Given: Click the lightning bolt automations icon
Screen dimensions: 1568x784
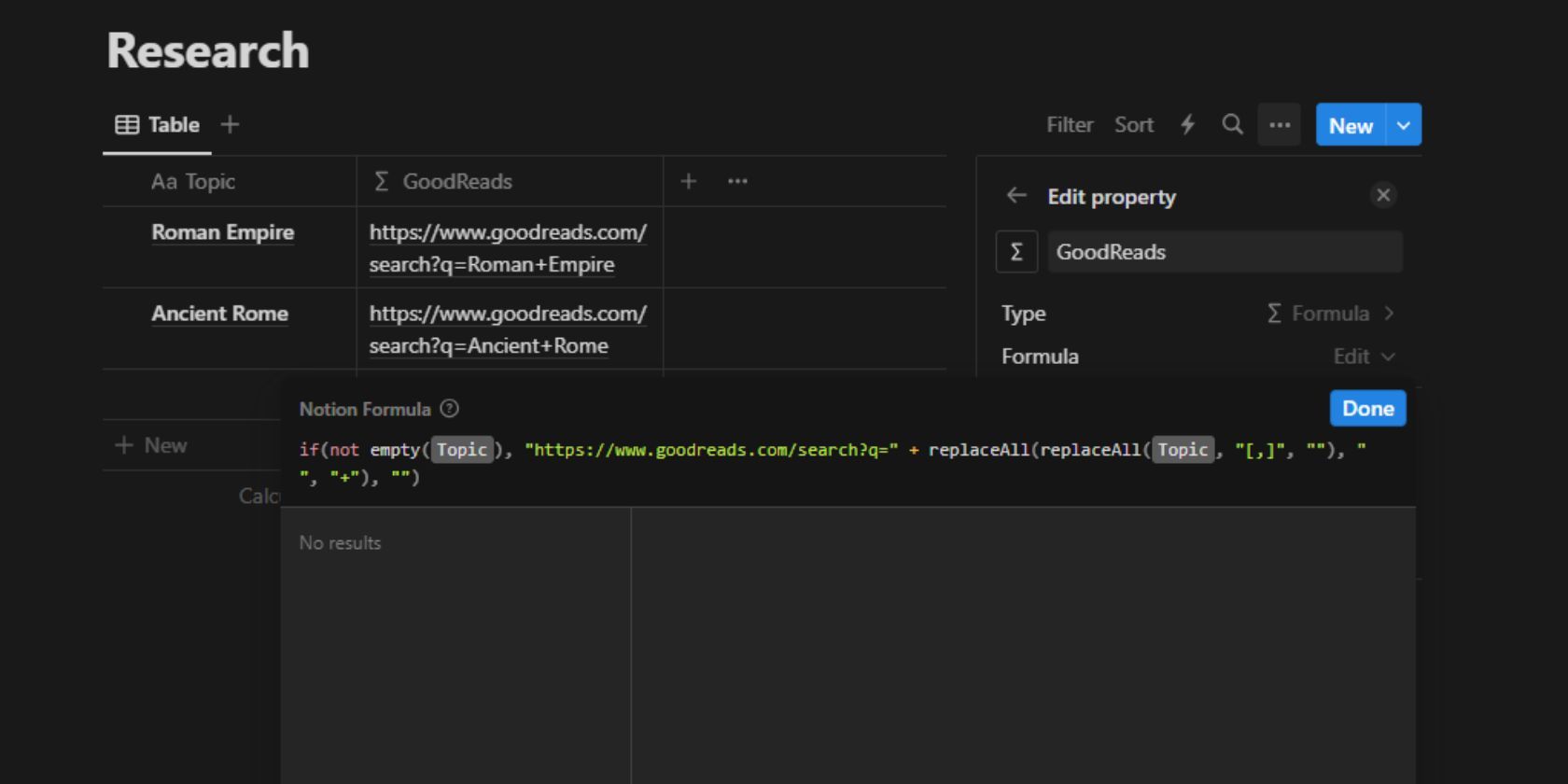Looking at the screenshot, I should click(1187, 125).
